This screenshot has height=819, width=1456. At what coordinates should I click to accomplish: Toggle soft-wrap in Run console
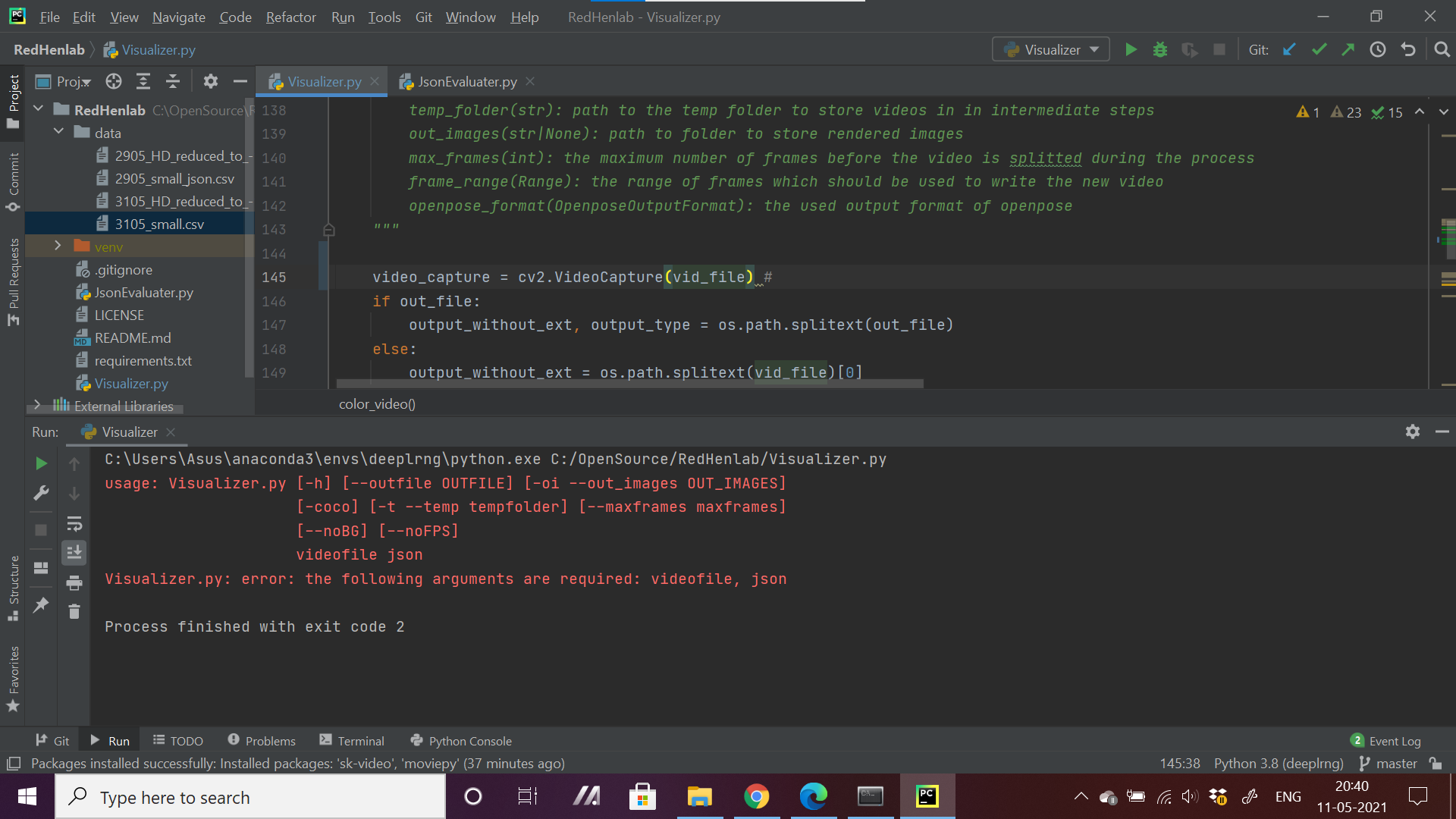click(x=74, y=524)
